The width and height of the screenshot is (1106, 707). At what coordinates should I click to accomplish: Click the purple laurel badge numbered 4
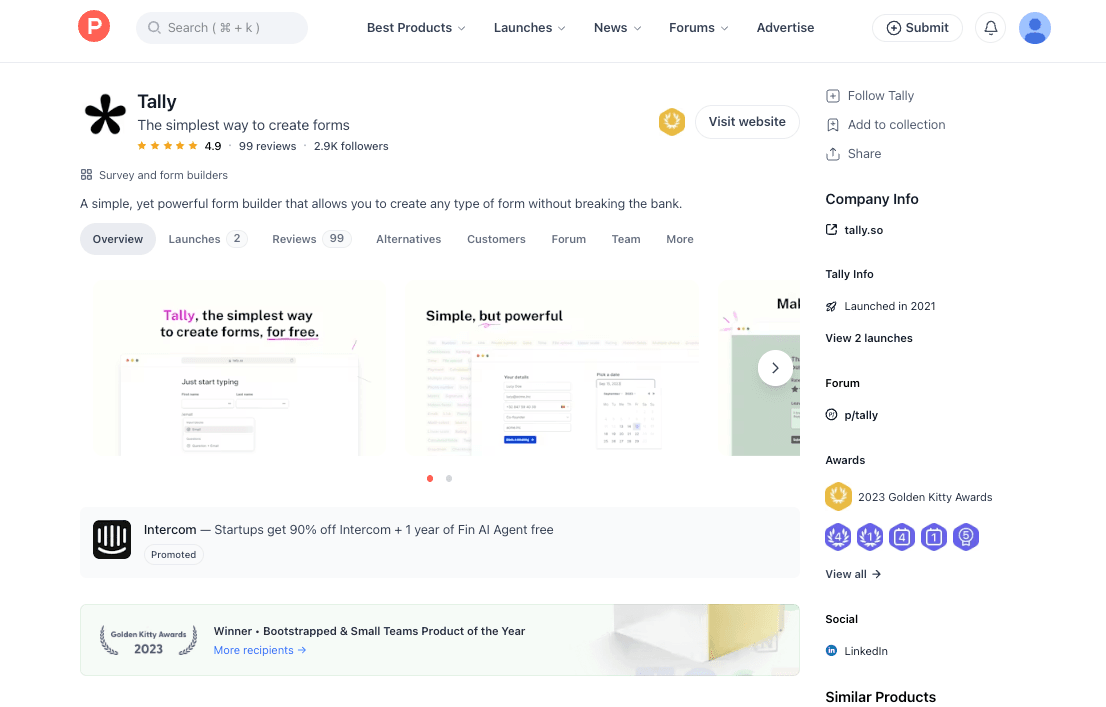838,537
